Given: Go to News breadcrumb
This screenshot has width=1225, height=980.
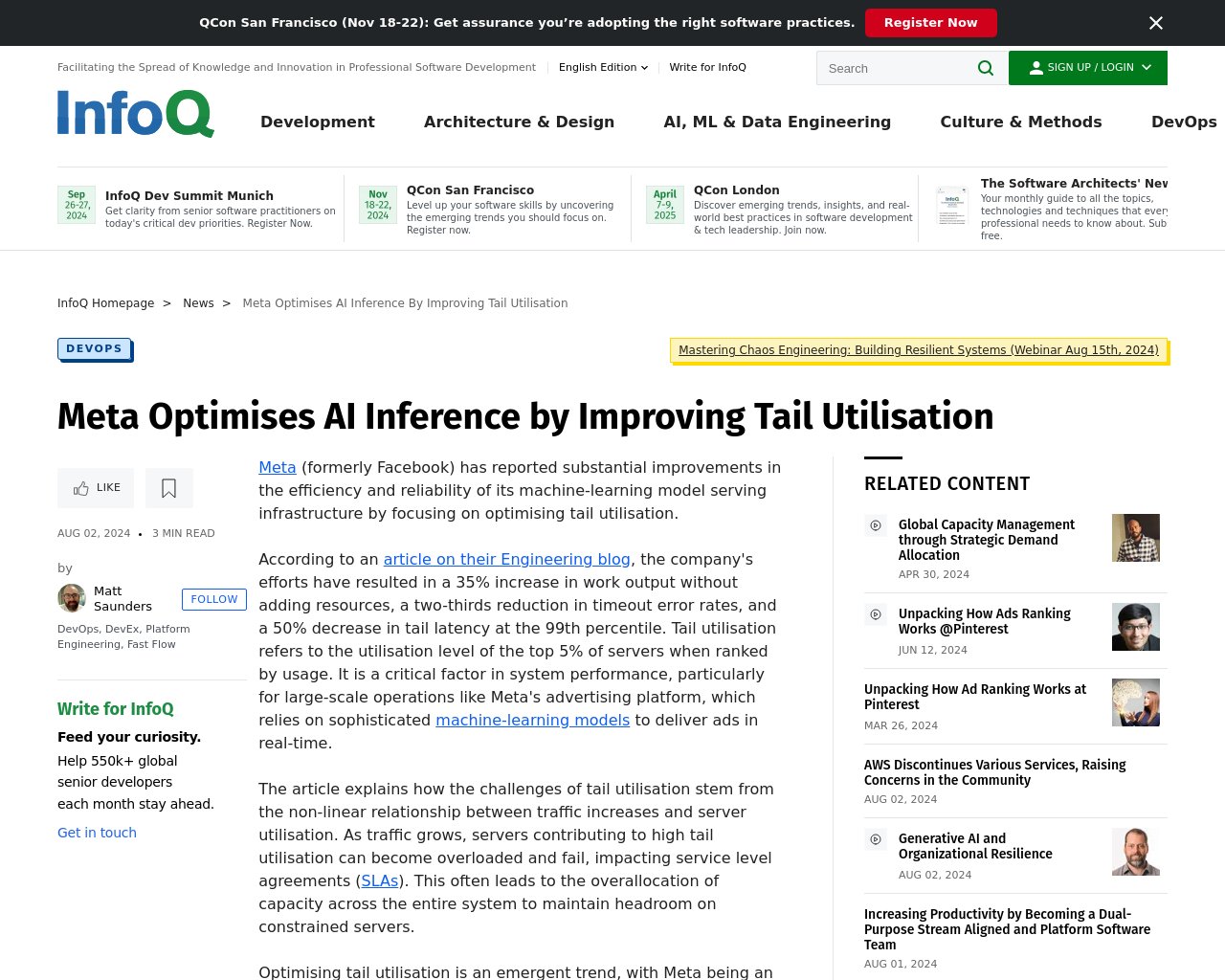Looking at the screenshot, I should pos(198,303).
